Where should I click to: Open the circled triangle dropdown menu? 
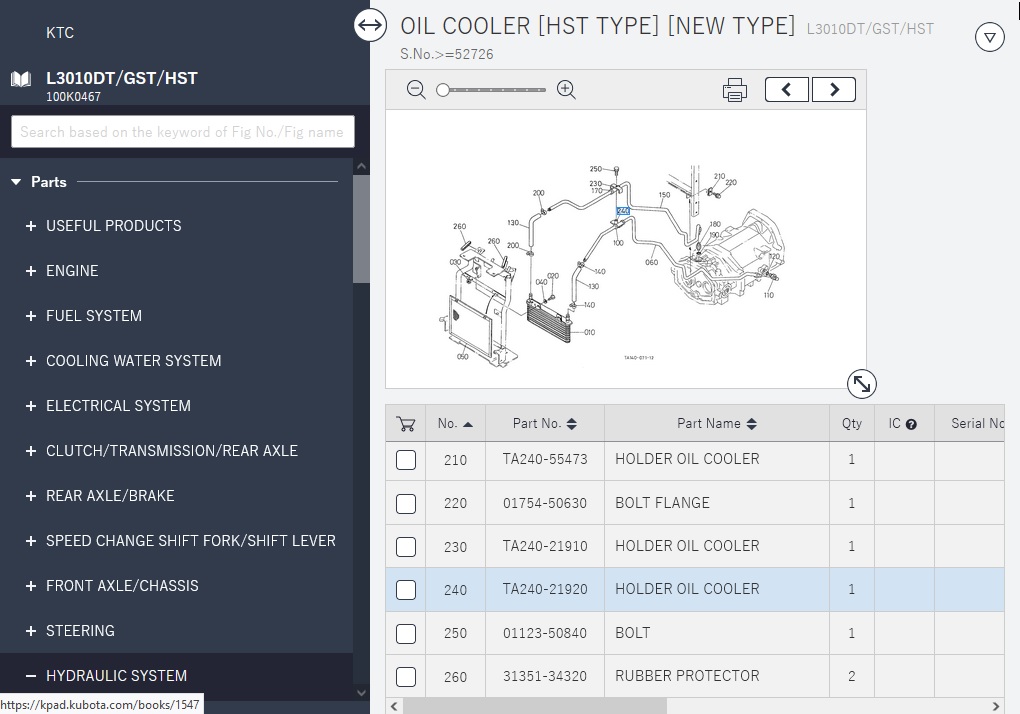click(x=989, y=37)
